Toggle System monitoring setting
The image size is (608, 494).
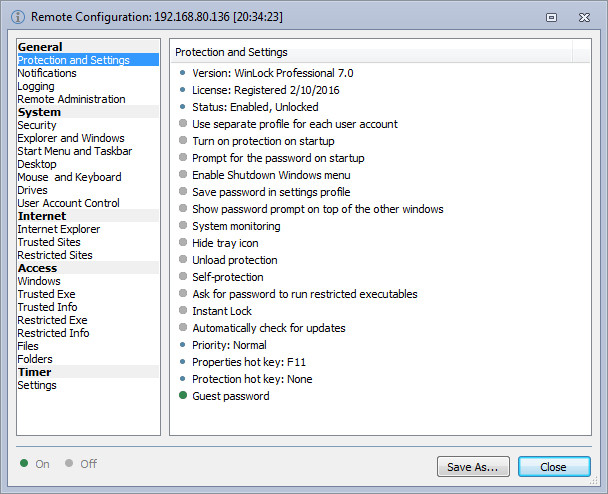tap(236, 226)
